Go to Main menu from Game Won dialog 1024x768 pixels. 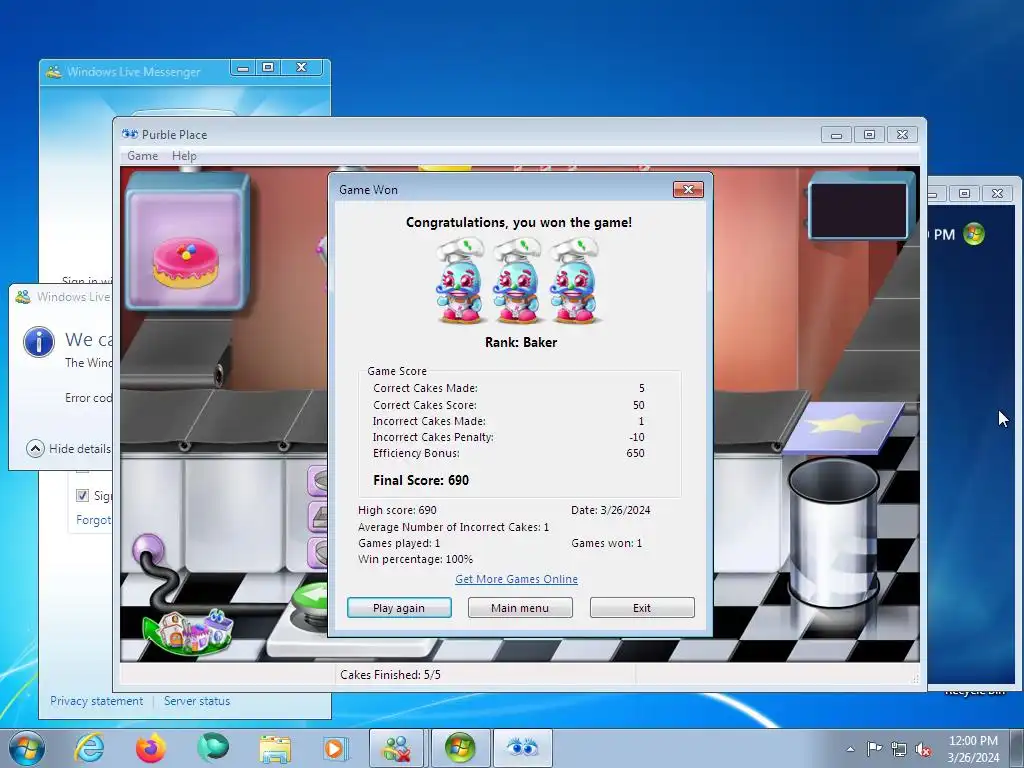[x=520, y=607]
